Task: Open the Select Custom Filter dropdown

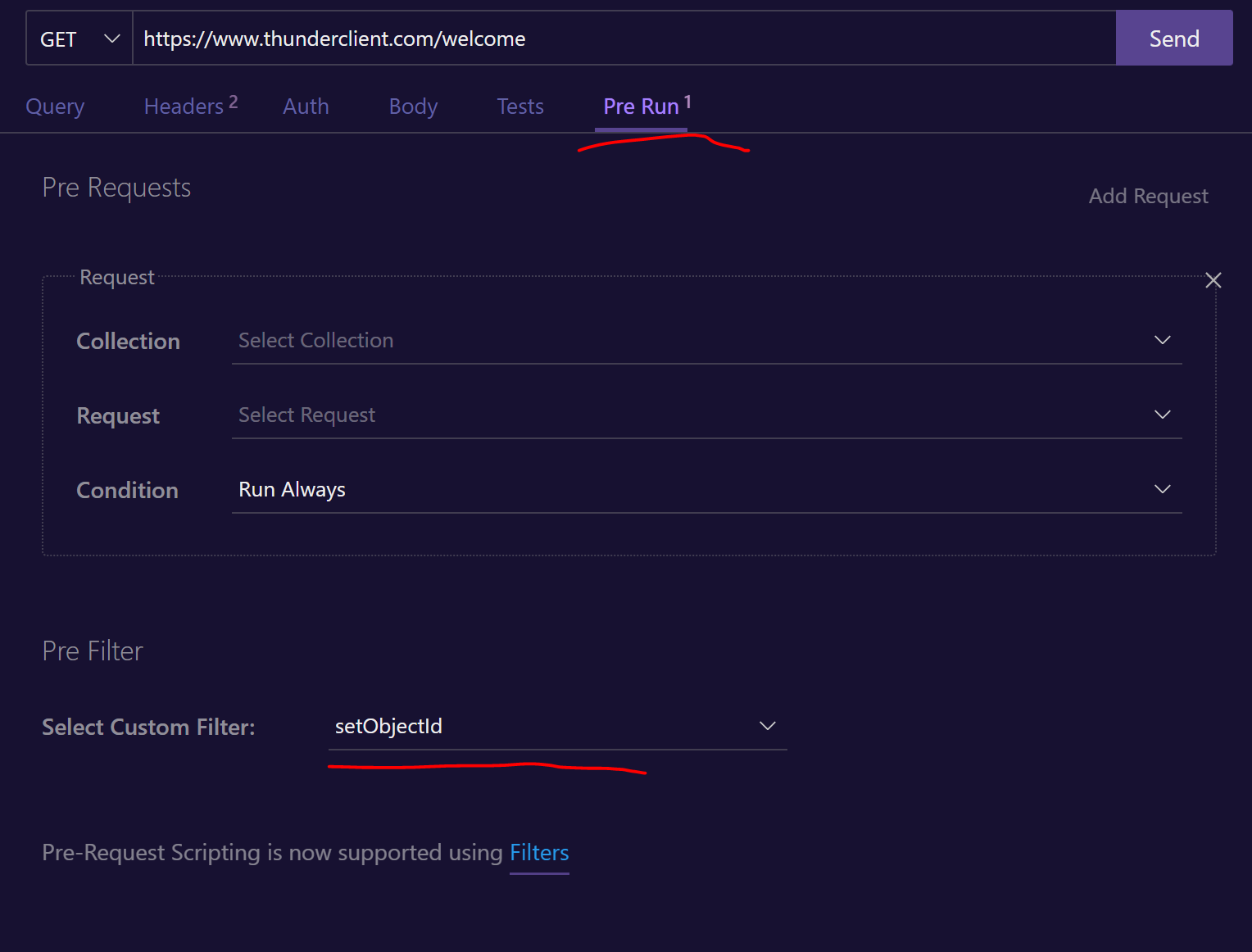Action: 557,726
